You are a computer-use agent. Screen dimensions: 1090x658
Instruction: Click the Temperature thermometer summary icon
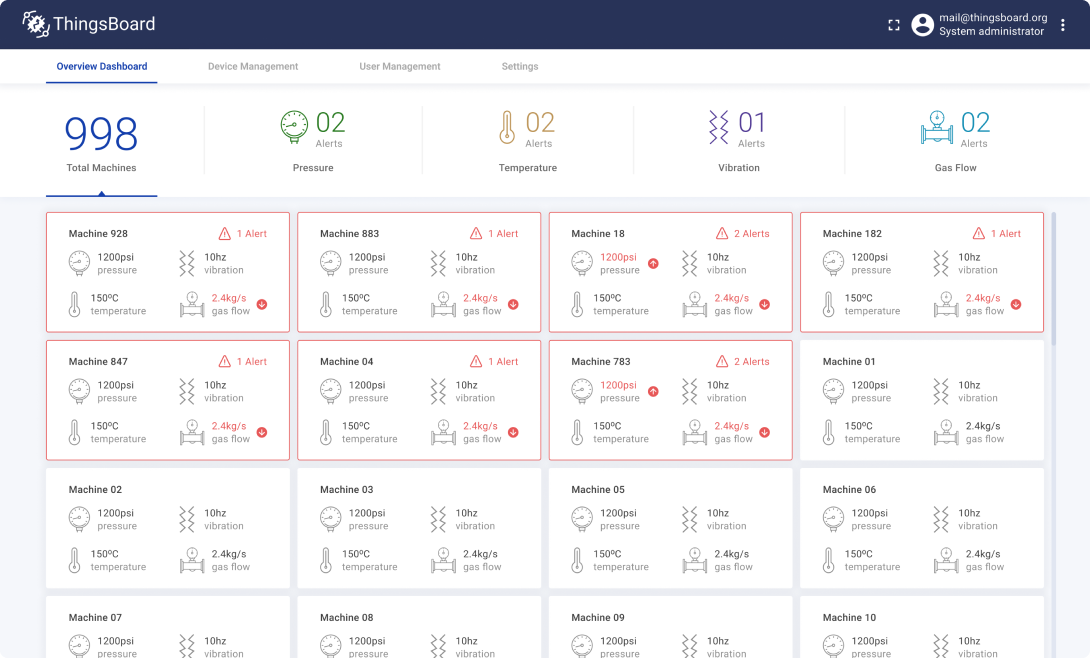click(507, 128)
